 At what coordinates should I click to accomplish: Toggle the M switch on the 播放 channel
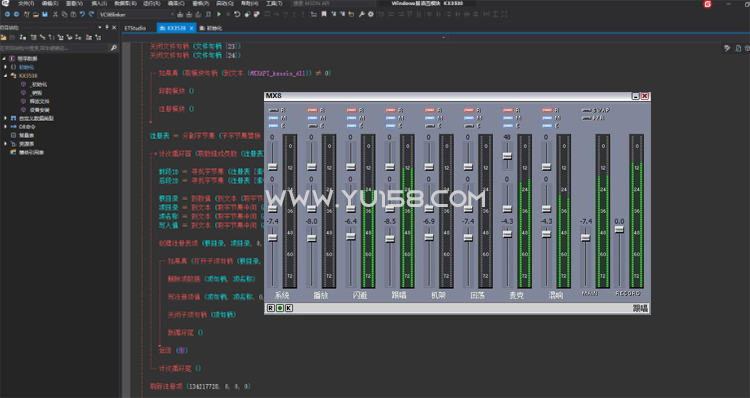point(313,118)
